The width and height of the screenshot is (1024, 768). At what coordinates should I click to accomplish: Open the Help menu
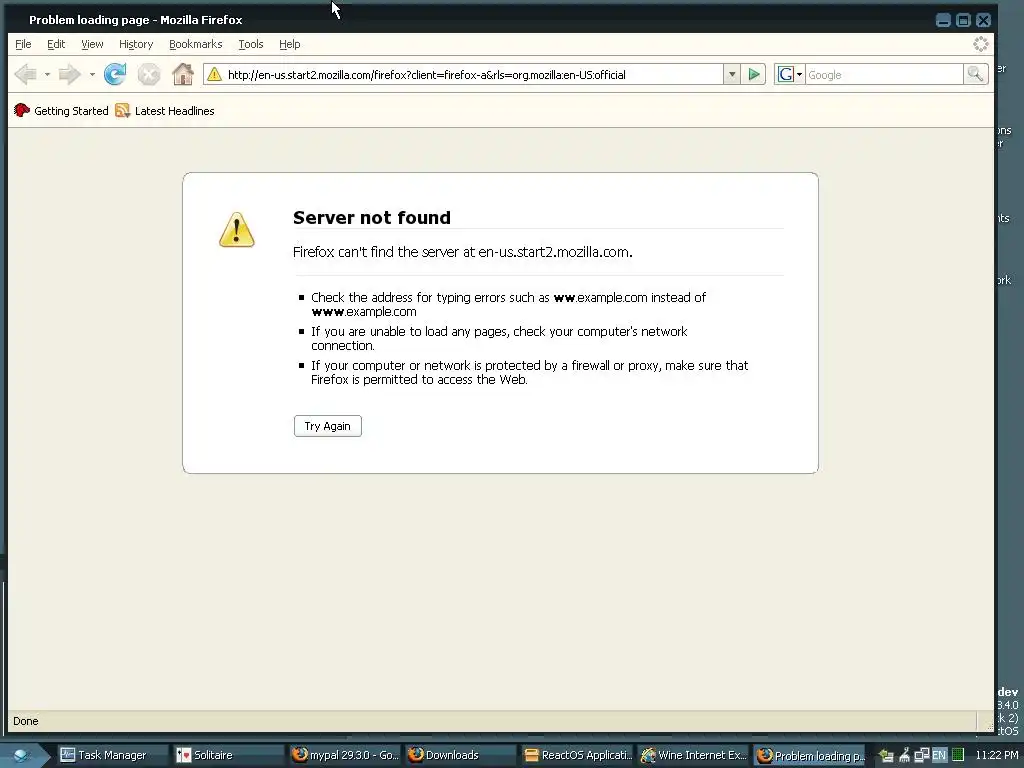tap(289, 44)
